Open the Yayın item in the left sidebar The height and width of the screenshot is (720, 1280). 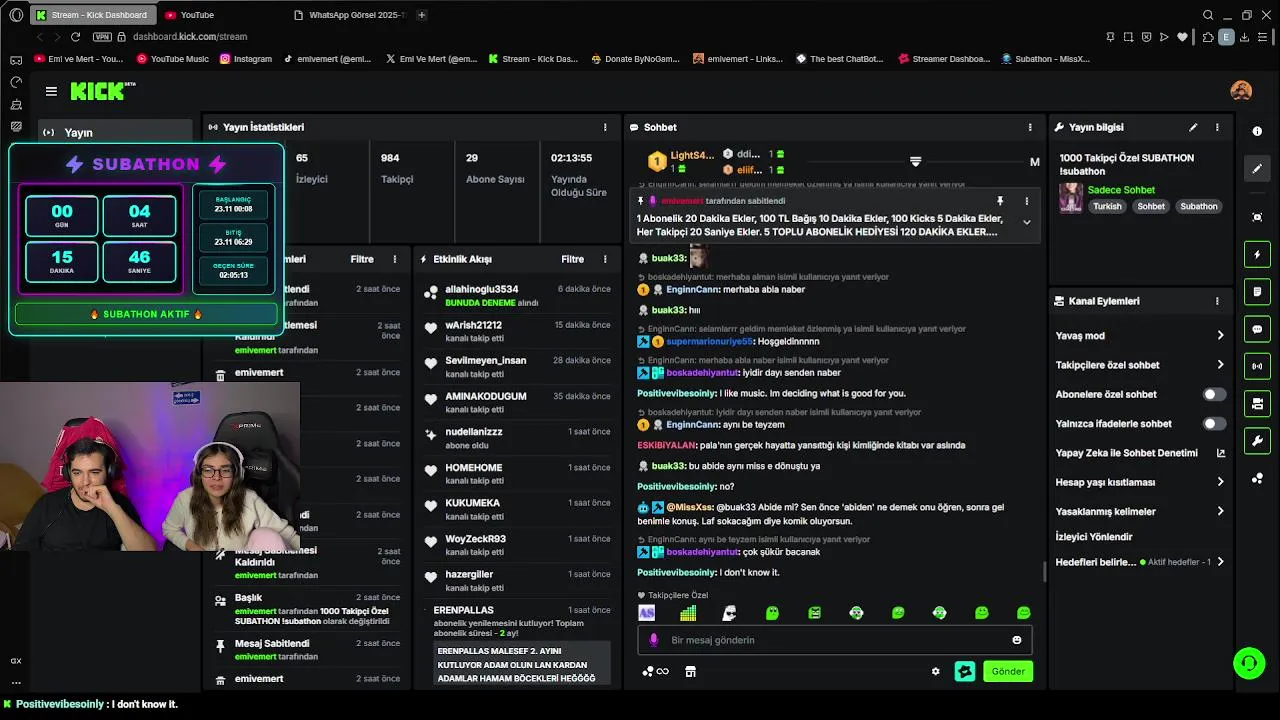click(x=115, y=132)
